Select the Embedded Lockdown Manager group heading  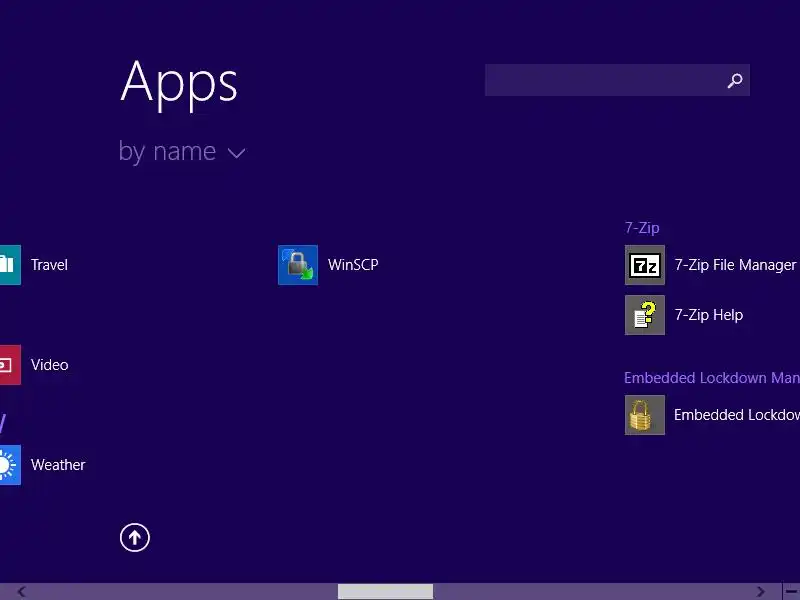712,378
